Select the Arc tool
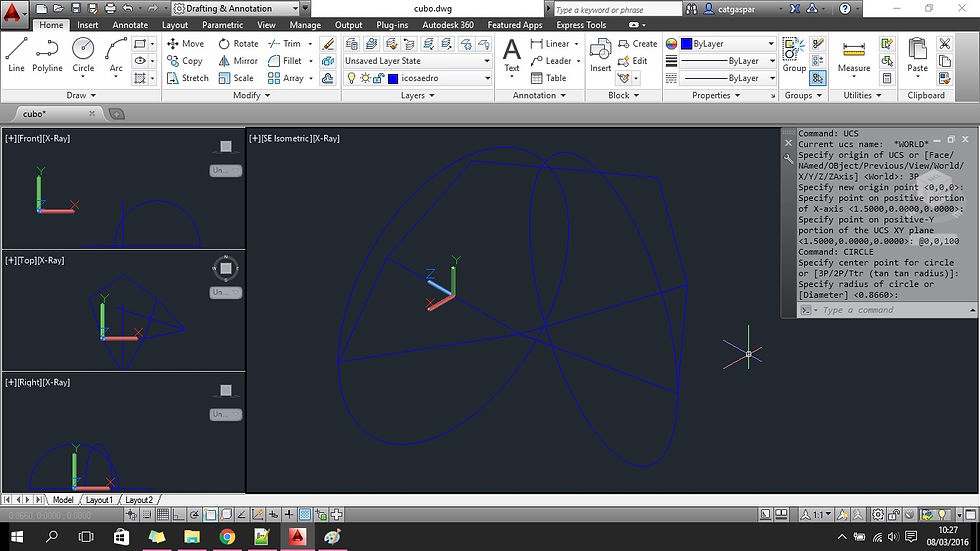The image size is (980, 551). pyautogui.click(x=116, y=55)
